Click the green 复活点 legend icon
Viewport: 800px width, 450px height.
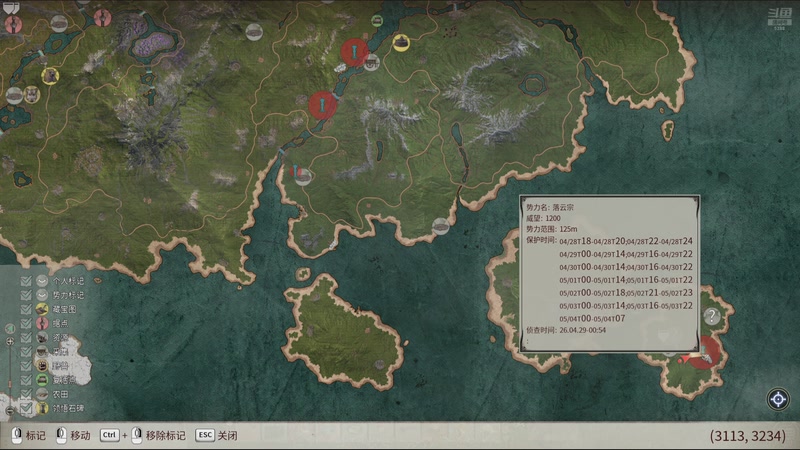[x=42, y=380]
